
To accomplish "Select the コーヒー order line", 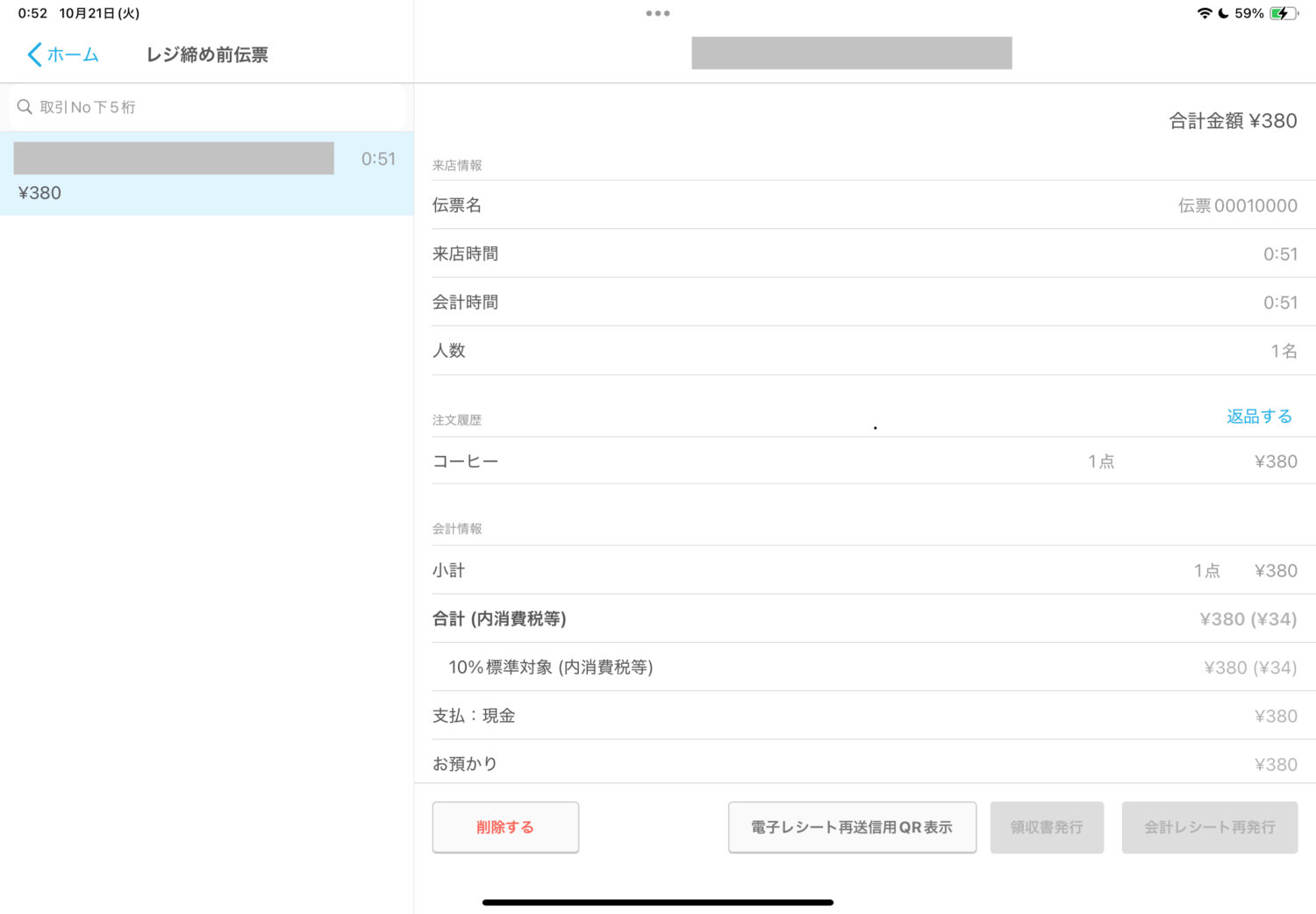I will click(864, 461).
